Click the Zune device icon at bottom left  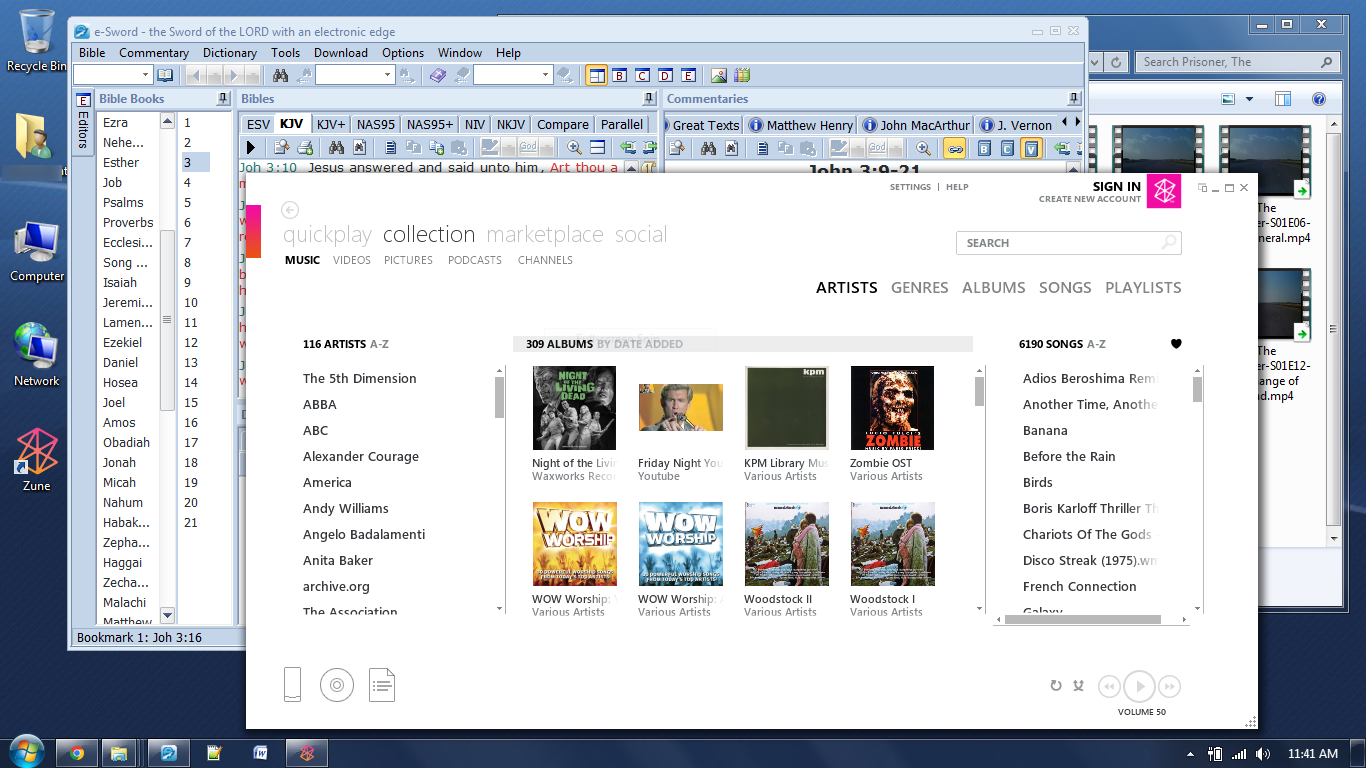pos(292,684)
